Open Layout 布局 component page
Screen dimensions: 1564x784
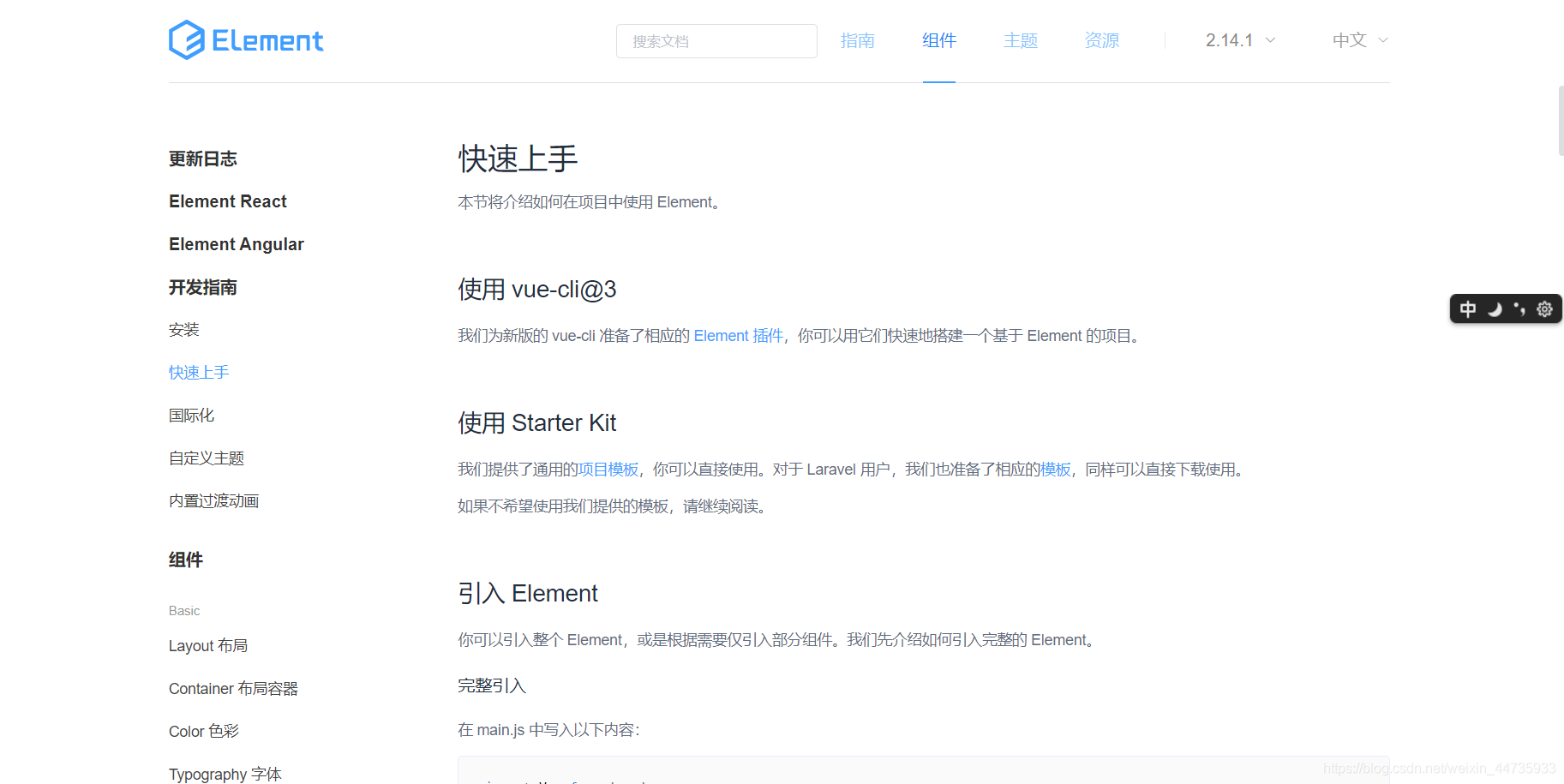(x=208, y=646)
